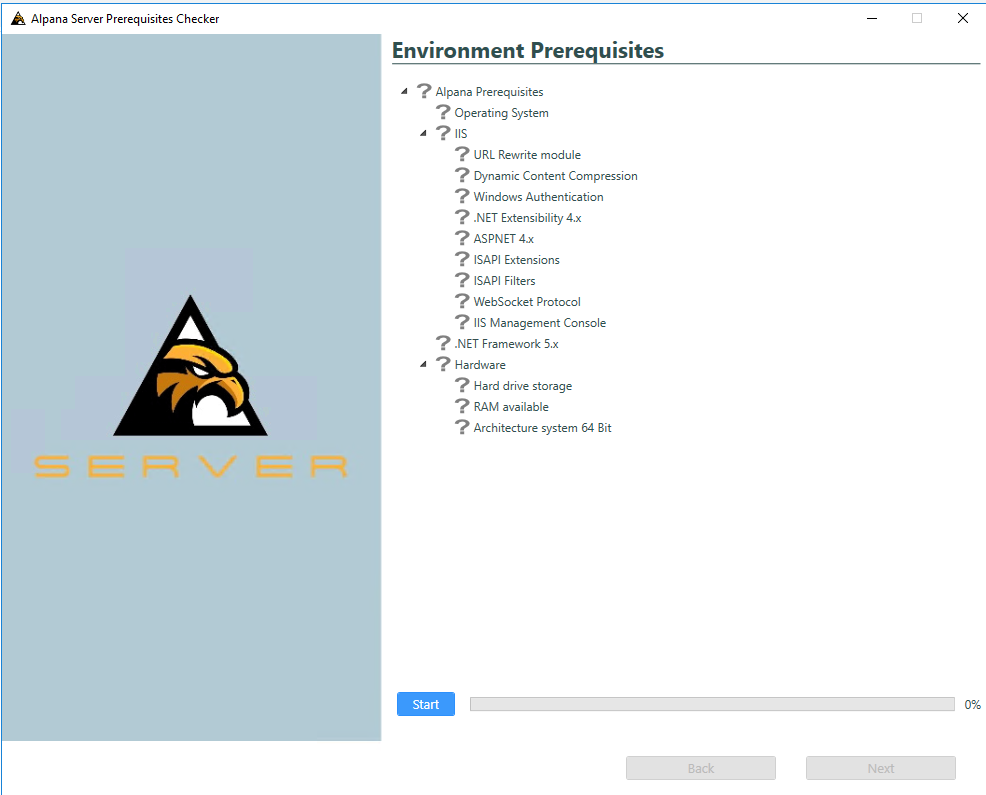Viewport: 986px width, 795px height.
Task: Select IIS Management Console text
Action: (540, 323)
